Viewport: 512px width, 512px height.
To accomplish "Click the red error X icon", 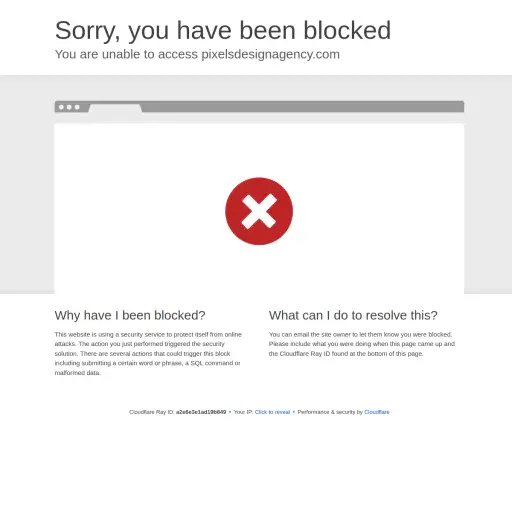I will pyautogui.click(x=259, y=211).
